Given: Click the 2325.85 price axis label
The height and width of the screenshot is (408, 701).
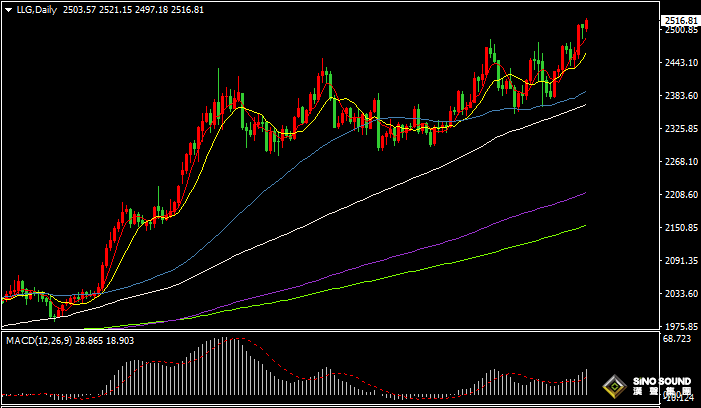Looking at the screenshot, I should point(680,129).
